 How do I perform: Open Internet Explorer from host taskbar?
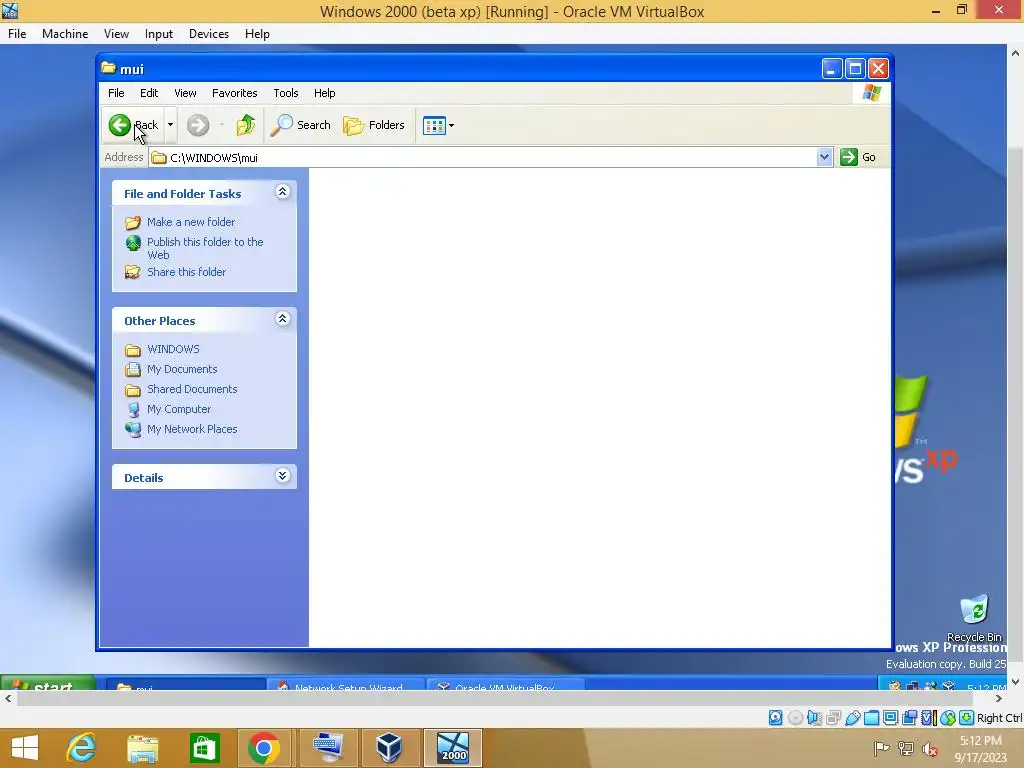pyautogui.click(x=81, y=748)
